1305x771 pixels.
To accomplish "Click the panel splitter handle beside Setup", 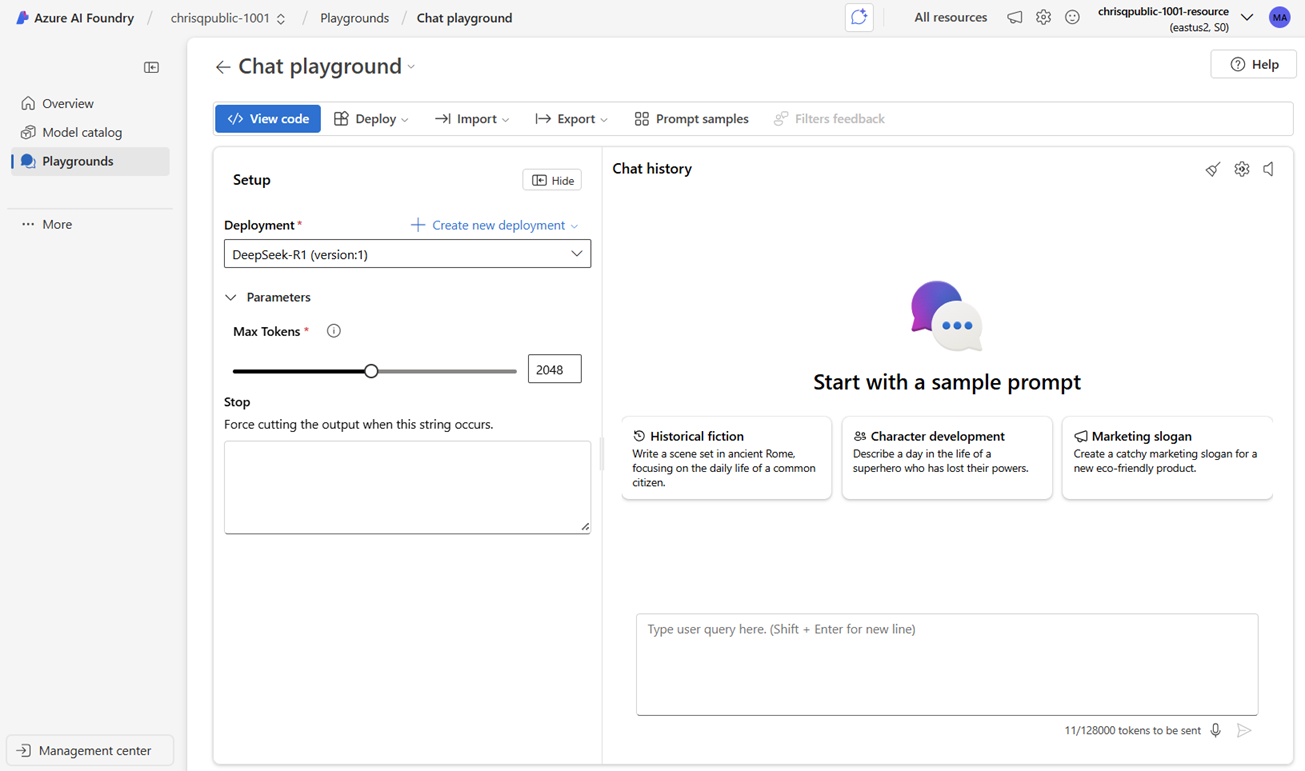I will 601,455.
